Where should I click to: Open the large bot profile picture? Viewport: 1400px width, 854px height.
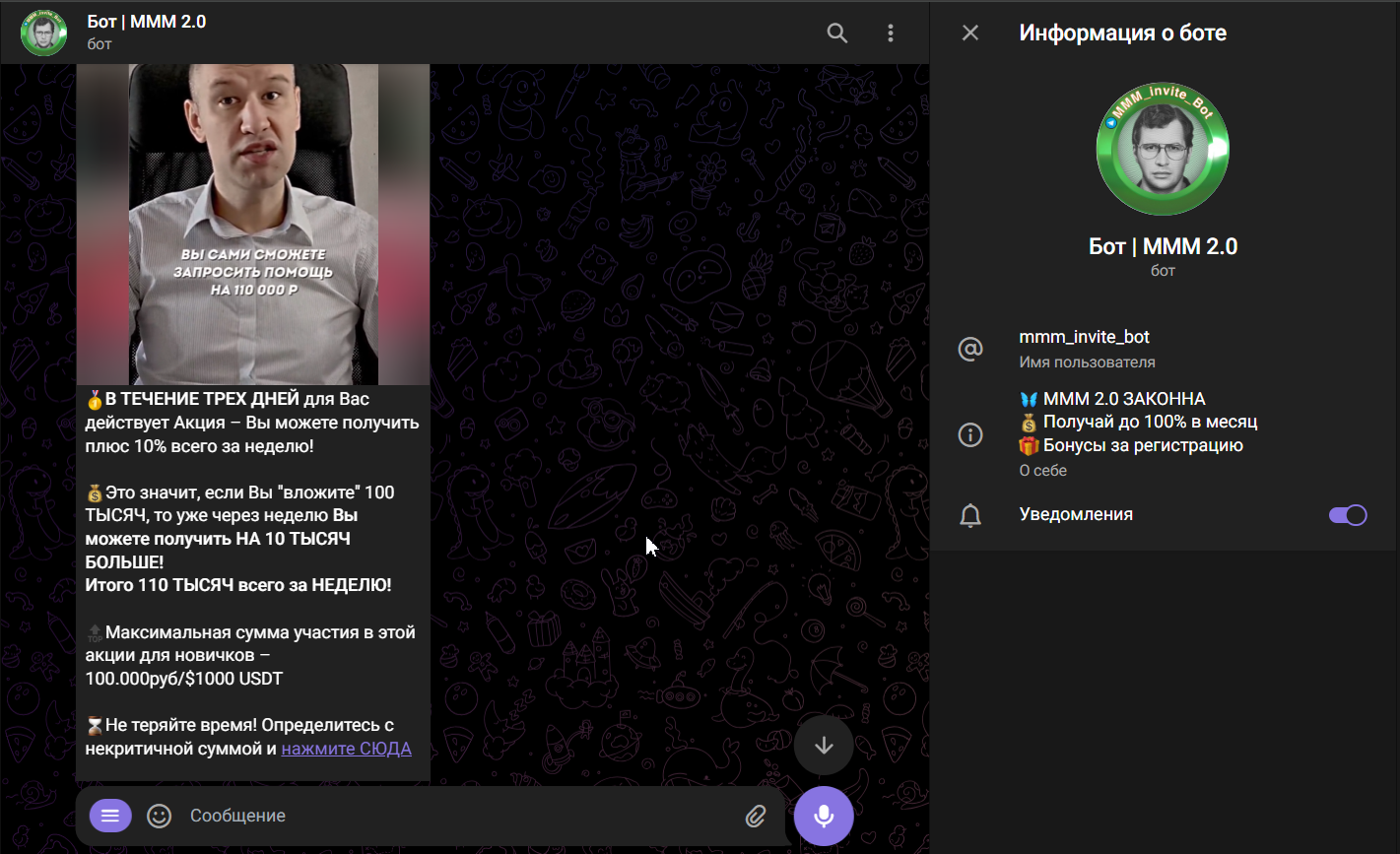[x=1163, y=149]
